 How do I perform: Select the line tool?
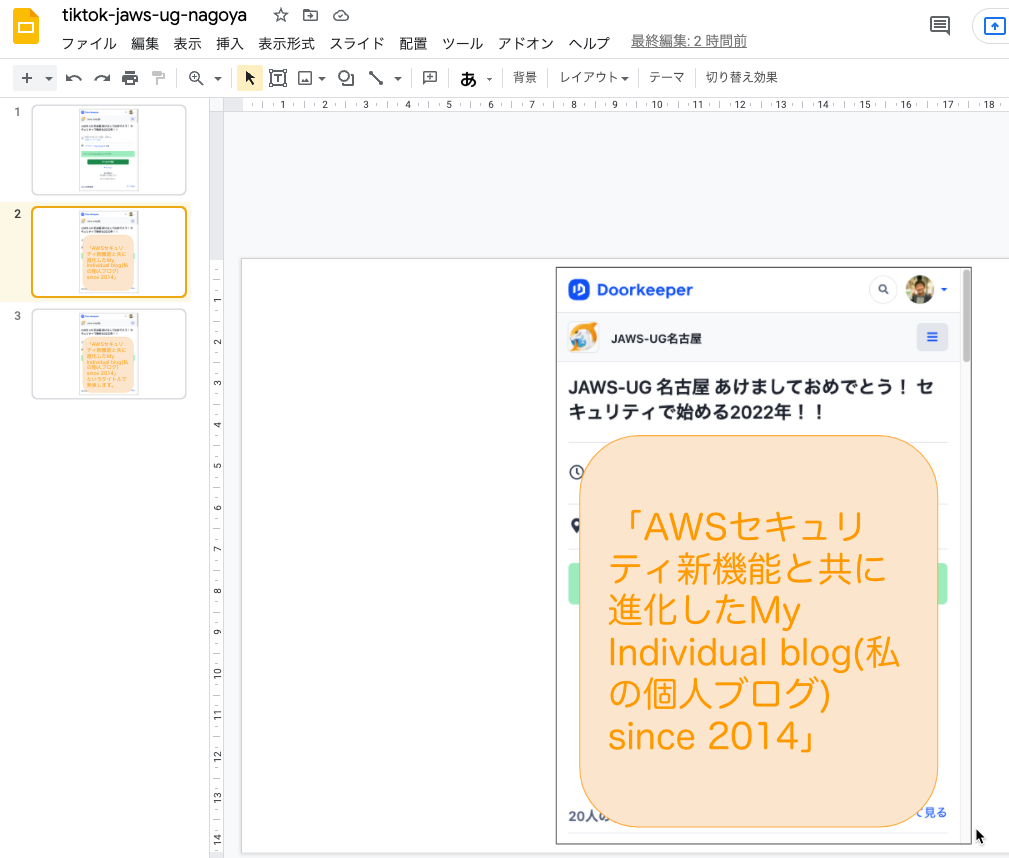[x=376, y=78]
